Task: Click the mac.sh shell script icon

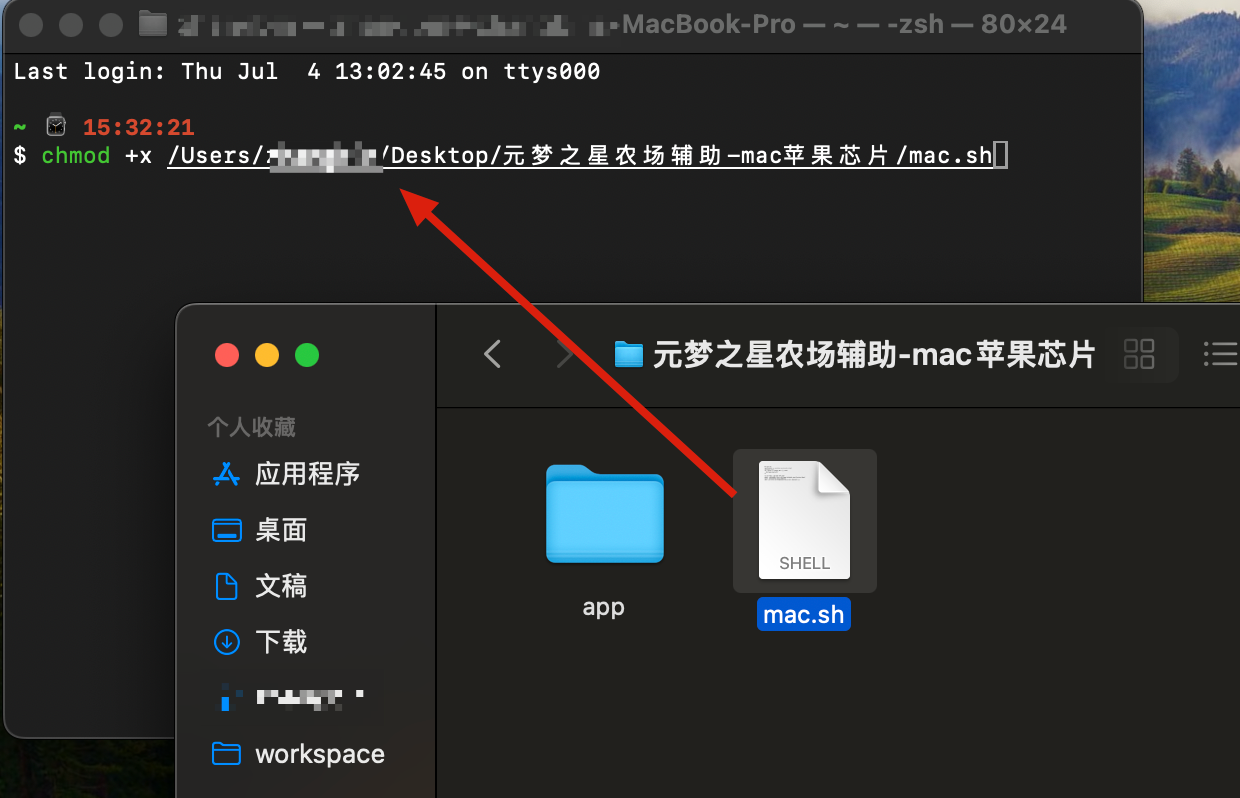Action: click(x=804, y=520)
